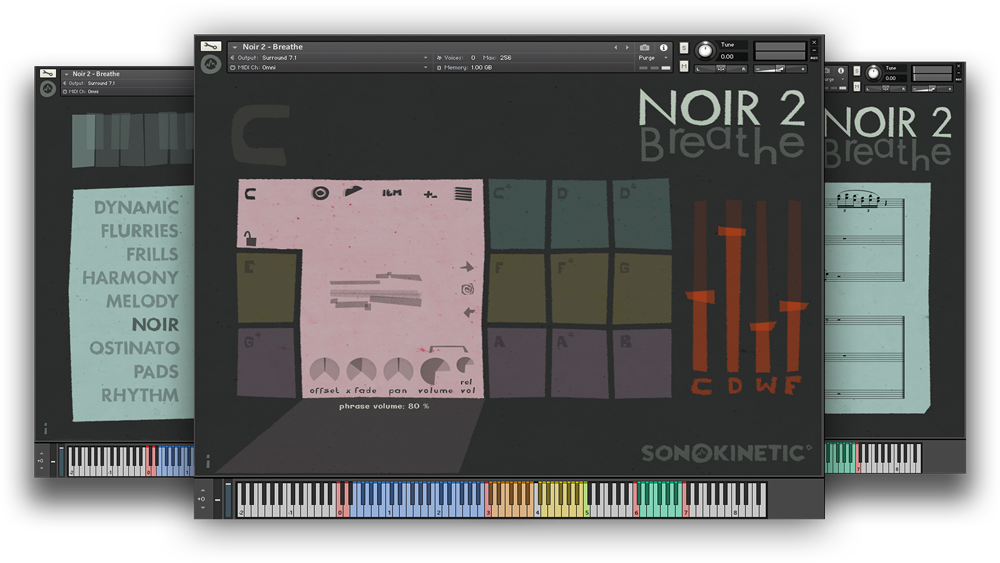Select the D# phrase pad
1000x563 pixels.
[642, 214]
